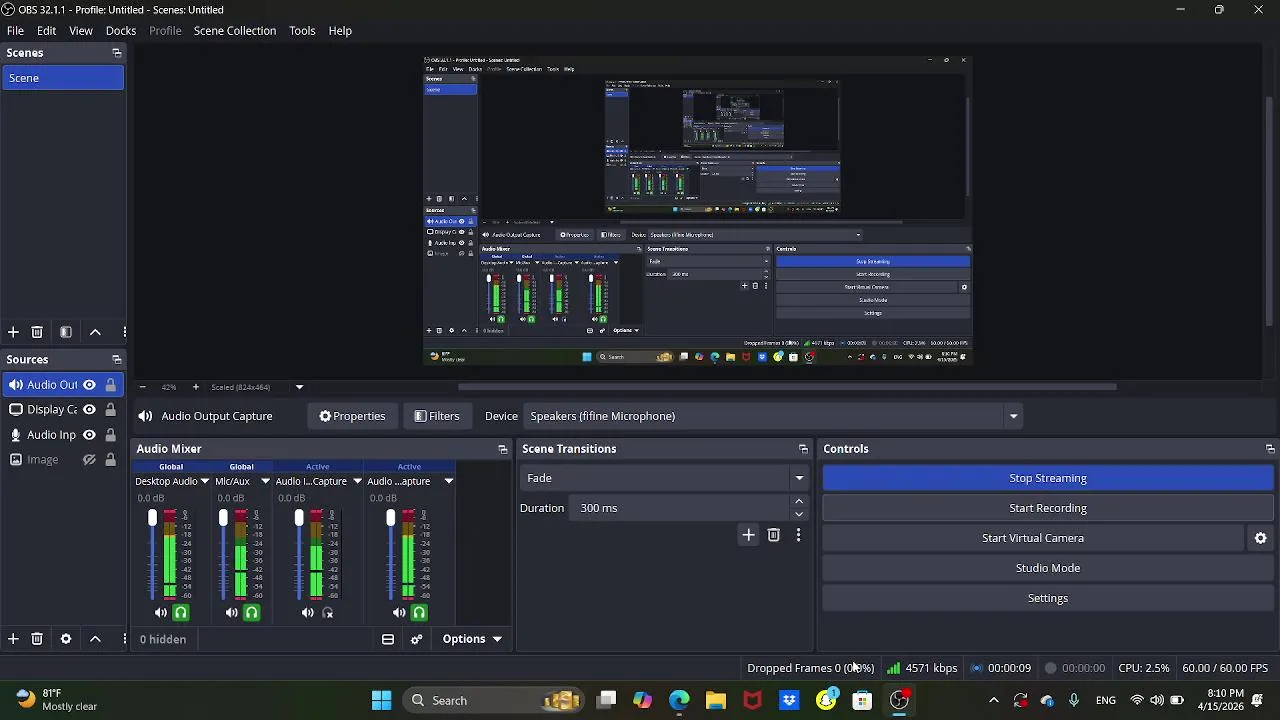Open scene filters icon in the Scenes toolbar
Viewport: 1280px width, 720px height.
pyautogui.click(x=66, y=332)
